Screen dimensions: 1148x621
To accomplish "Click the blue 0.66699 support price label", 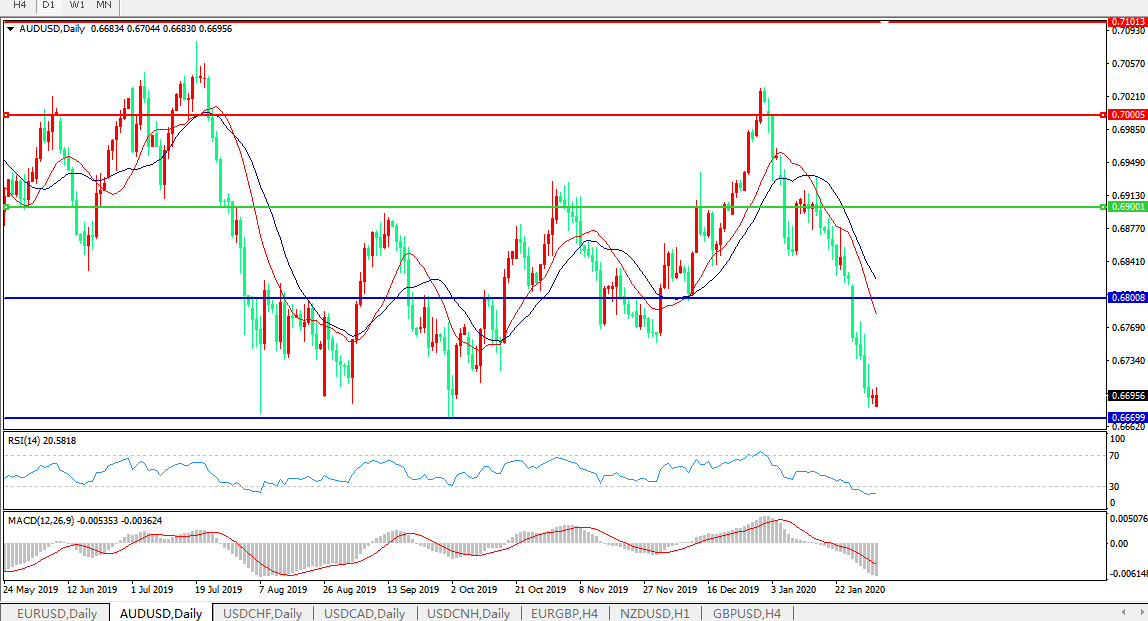I will pos(1126,417).
